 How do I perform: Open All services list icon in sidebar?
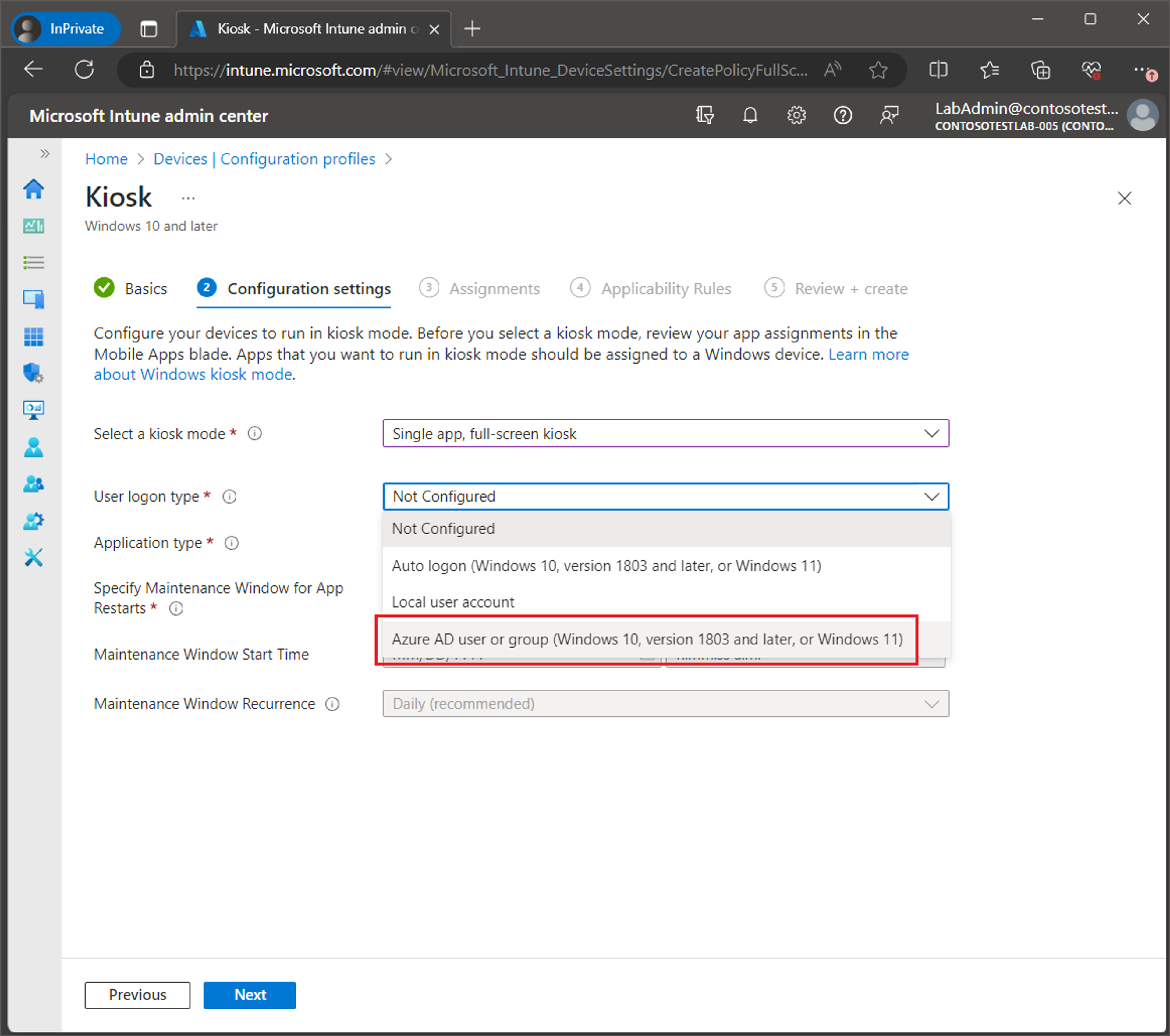(x=33, y=263)
